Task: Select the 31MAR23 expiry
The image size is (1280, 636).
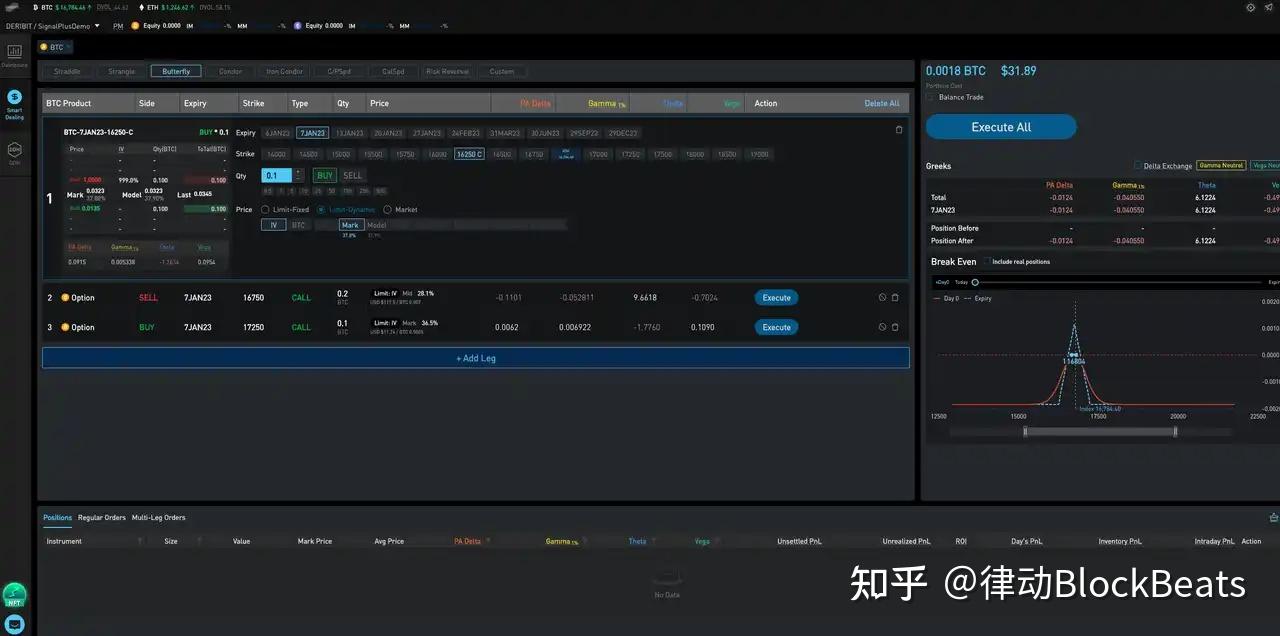Action: pos(505,133)
